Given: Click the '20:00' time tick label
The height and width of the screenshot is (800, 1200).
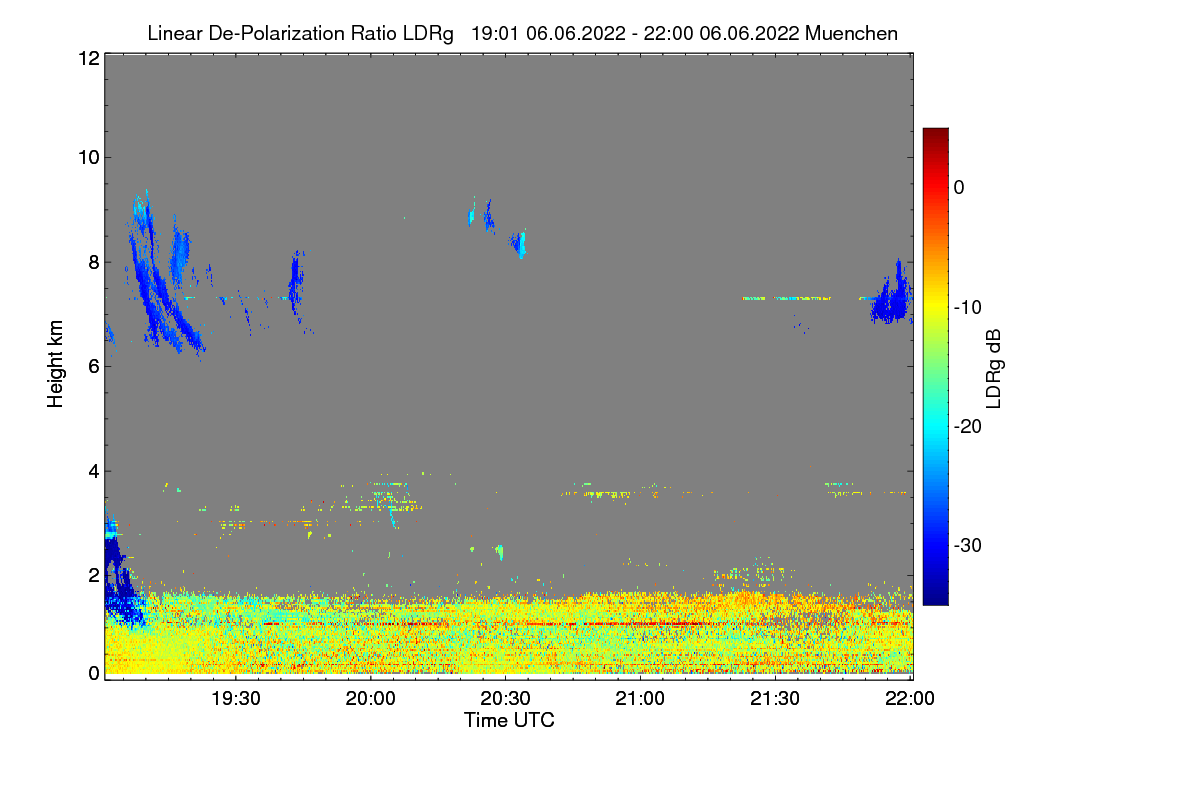Looking at the screenshot, I should click(371, 699).
